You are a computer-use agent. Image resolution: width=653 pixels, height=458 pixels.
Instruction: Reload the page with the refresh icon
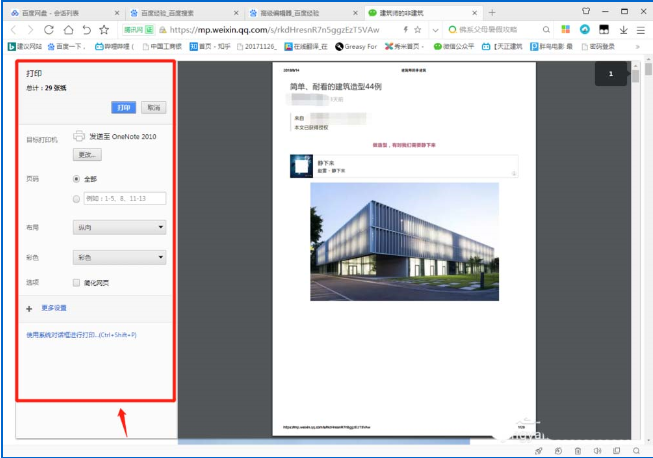tap(50, 30)
